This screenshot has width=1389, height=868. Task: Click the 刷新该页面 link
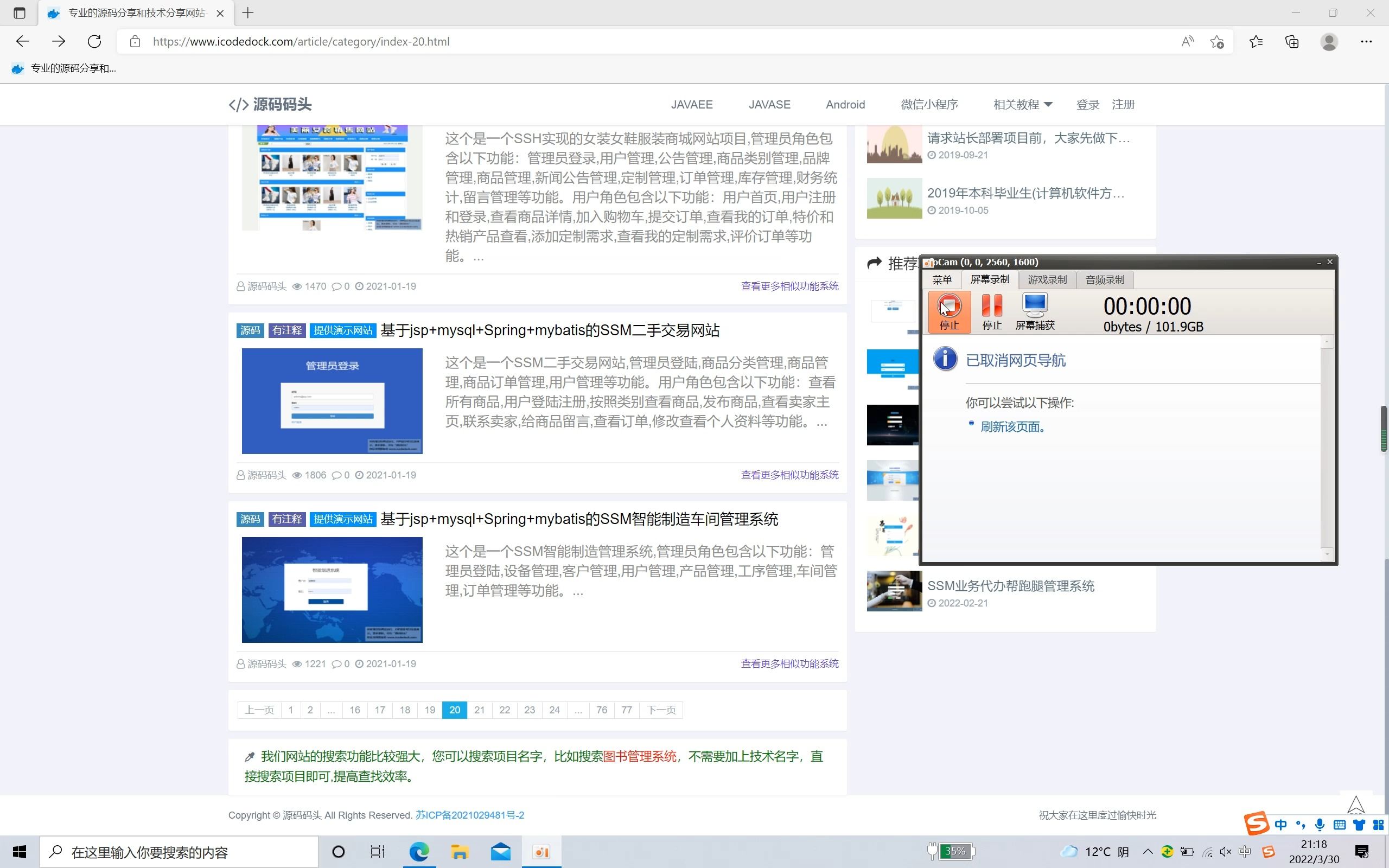coord(1012,426)
